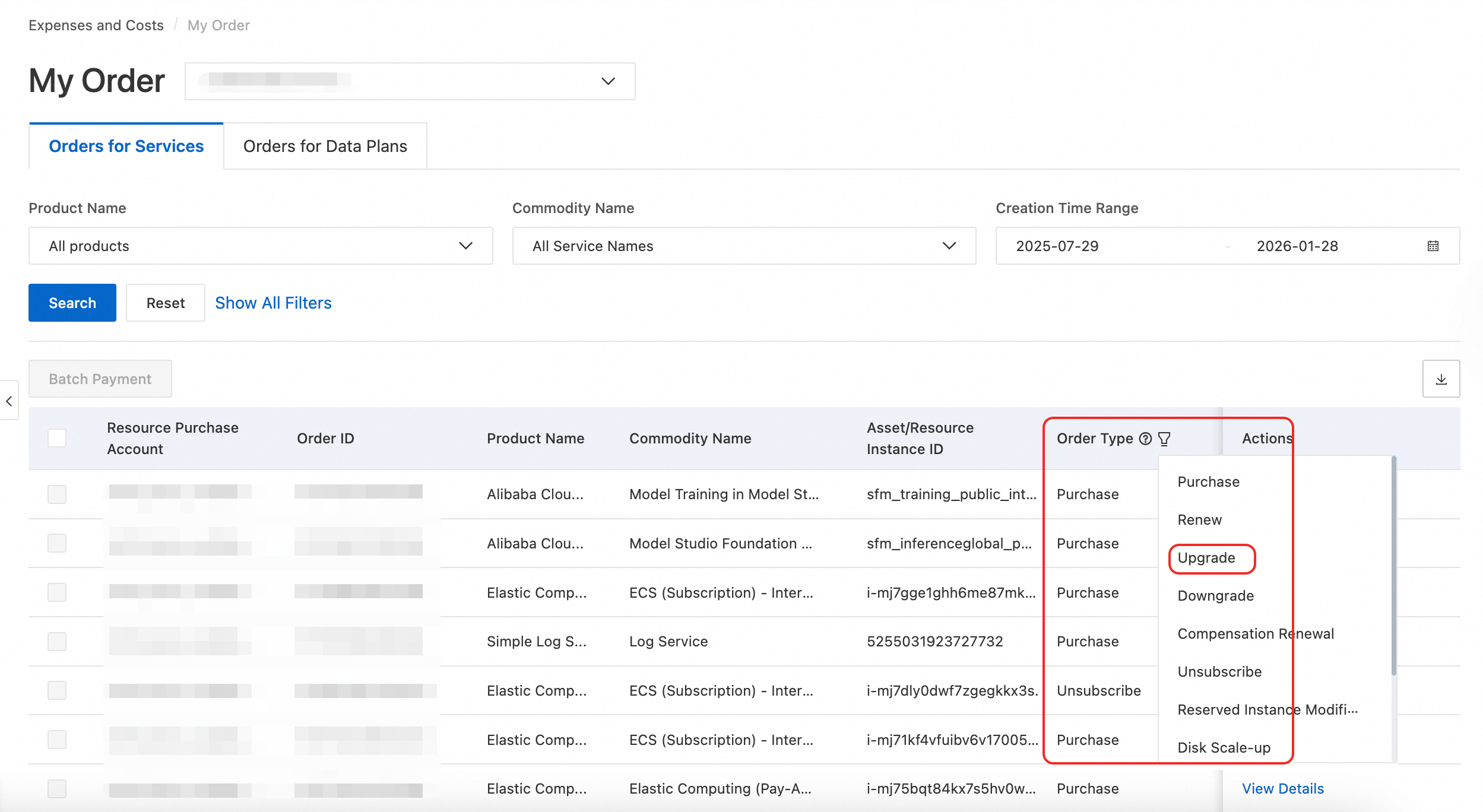Switch to Orders for Data Plans tab
The image size is (1483, 812).
pos(325,146)
